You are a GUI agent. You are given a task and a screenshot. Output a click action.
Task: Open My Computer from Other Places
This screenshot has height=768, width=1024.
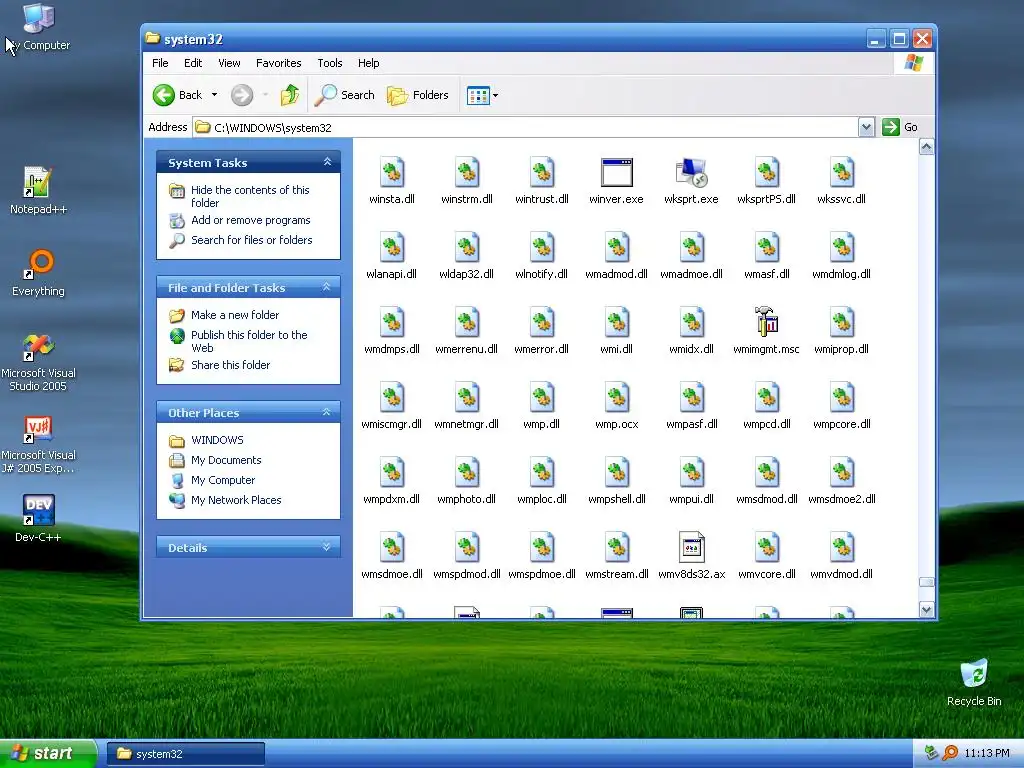click(223, 480)
